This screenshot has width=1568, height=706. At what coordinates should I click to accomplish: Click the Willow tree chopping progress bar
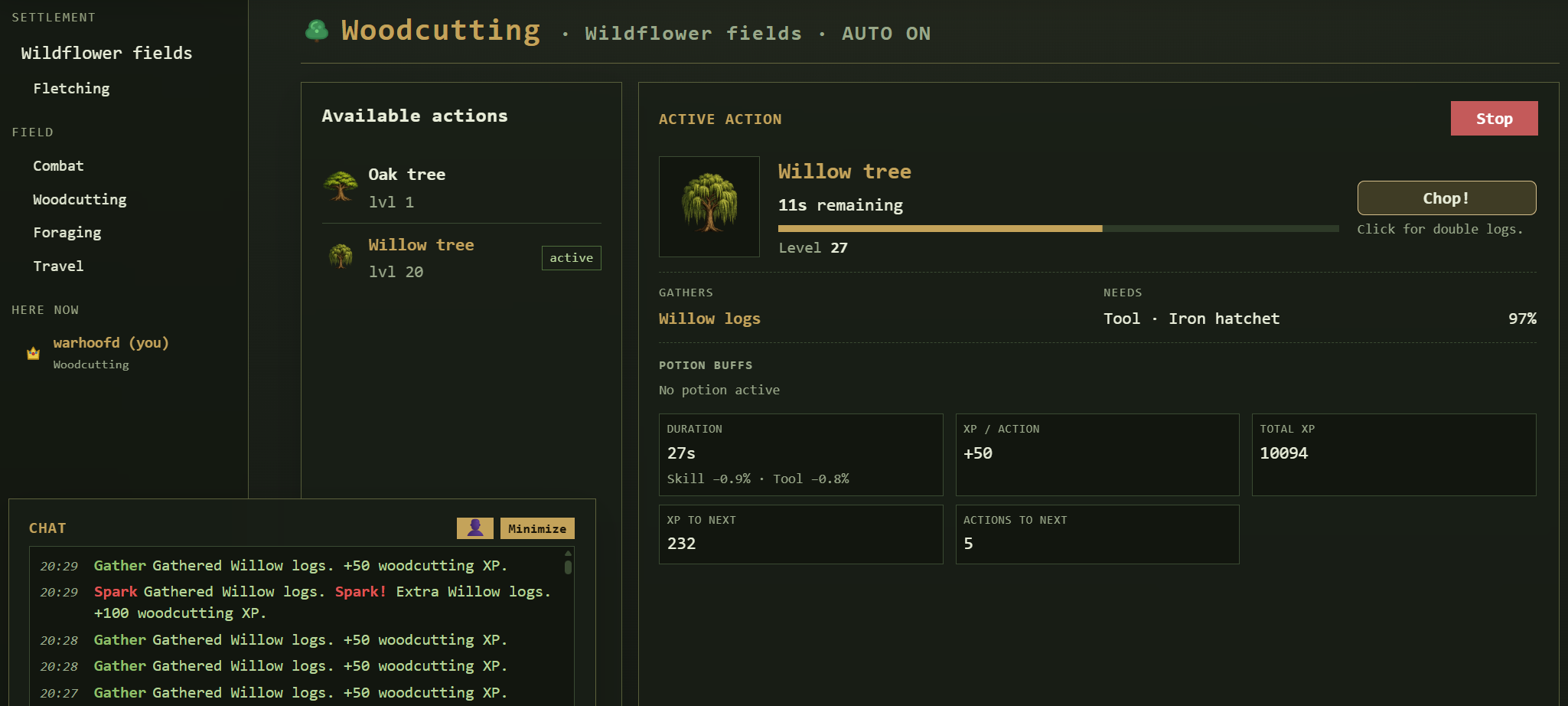(1058, 228)
